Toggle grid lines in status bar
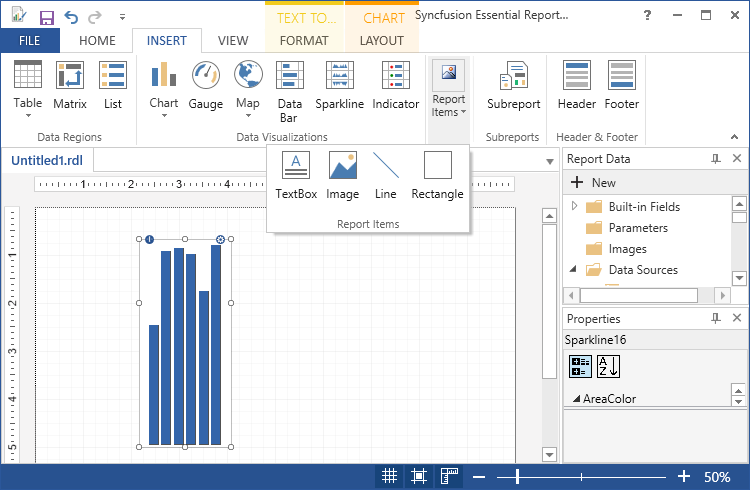Viewport: 750px width, 490px height. tap(389, 477)
